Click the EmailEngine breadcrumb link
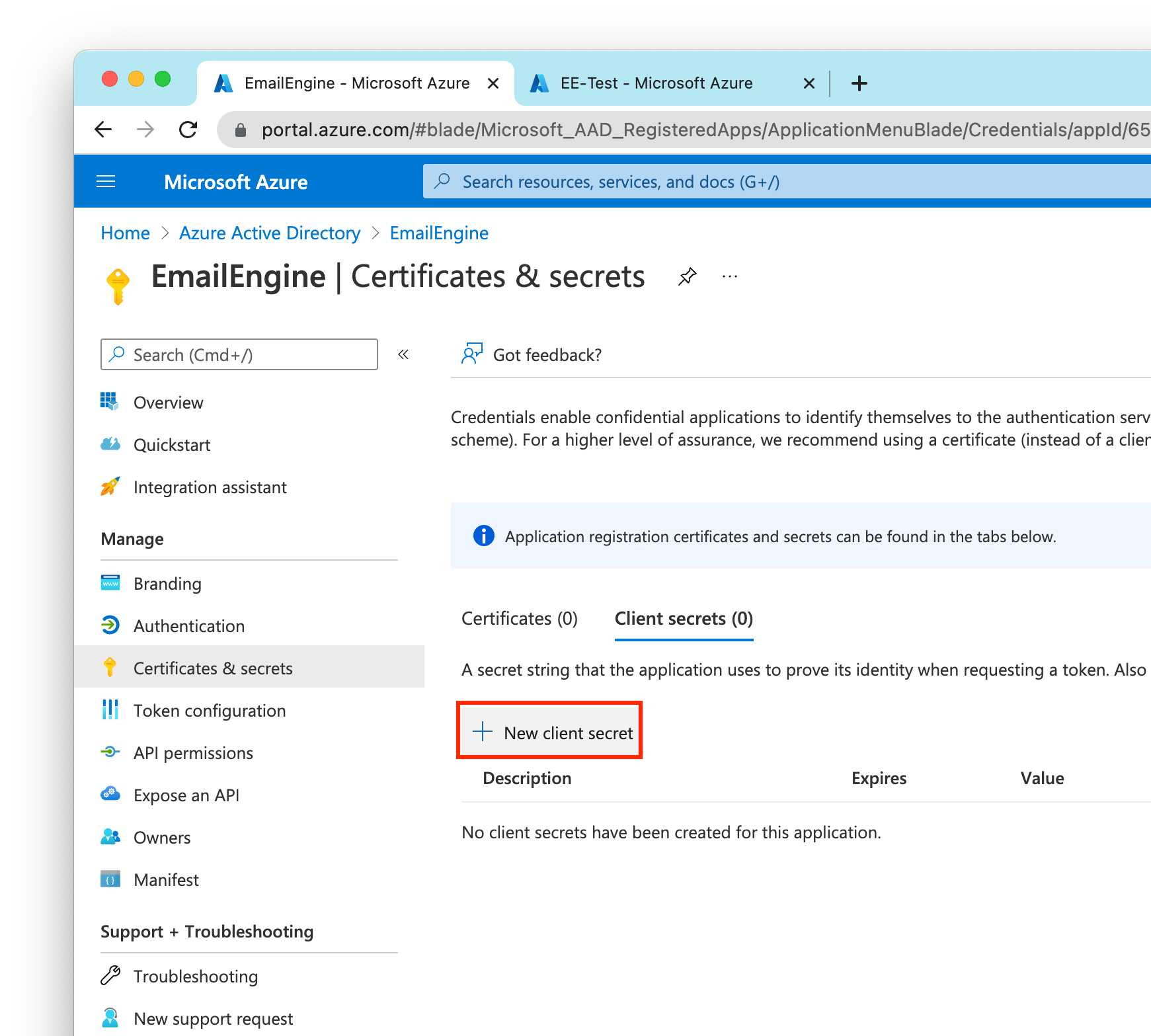 click(439, 233)
